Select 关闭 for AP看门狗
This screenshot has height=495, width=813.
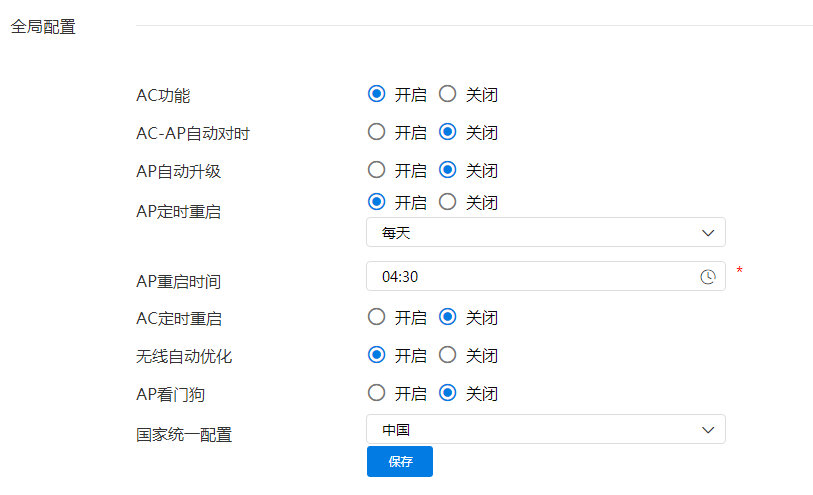tap(448, 392)
